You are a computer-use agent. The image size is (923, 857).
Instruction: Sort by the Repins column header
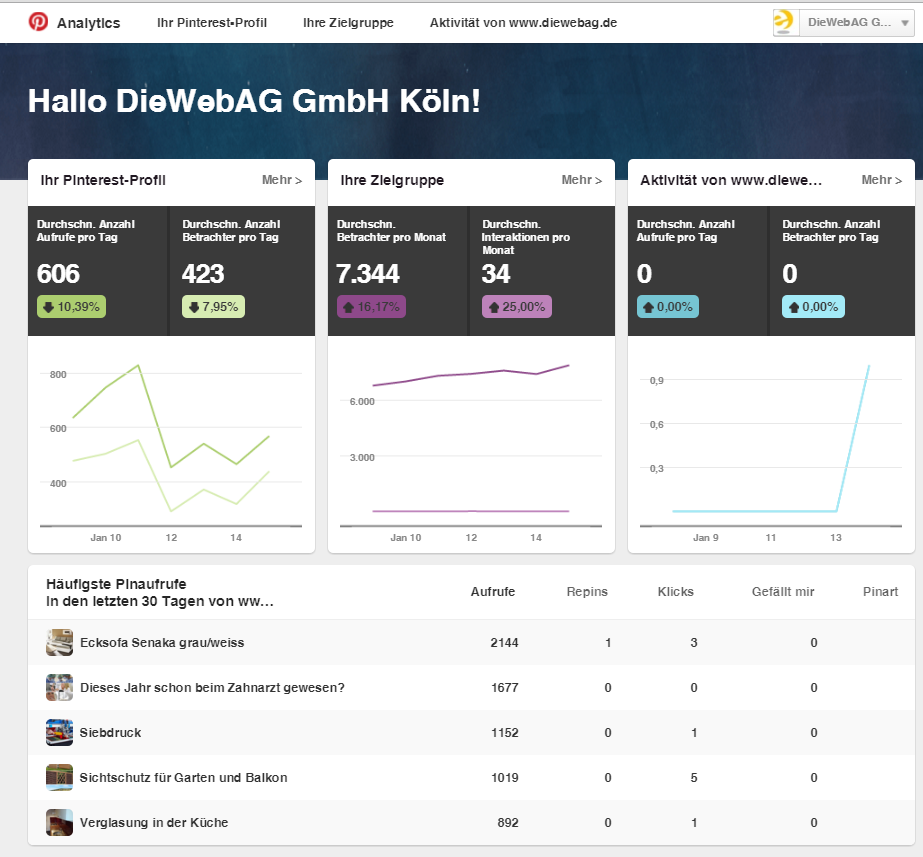(x=587, y=592)
